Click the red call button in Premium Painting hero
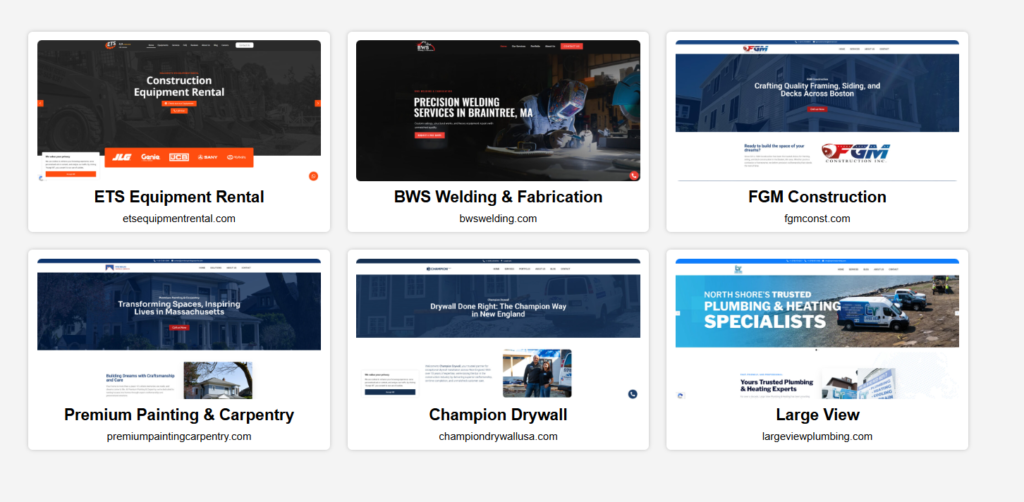The height and width of the screenshot is (502, 1024). [180, 327]
